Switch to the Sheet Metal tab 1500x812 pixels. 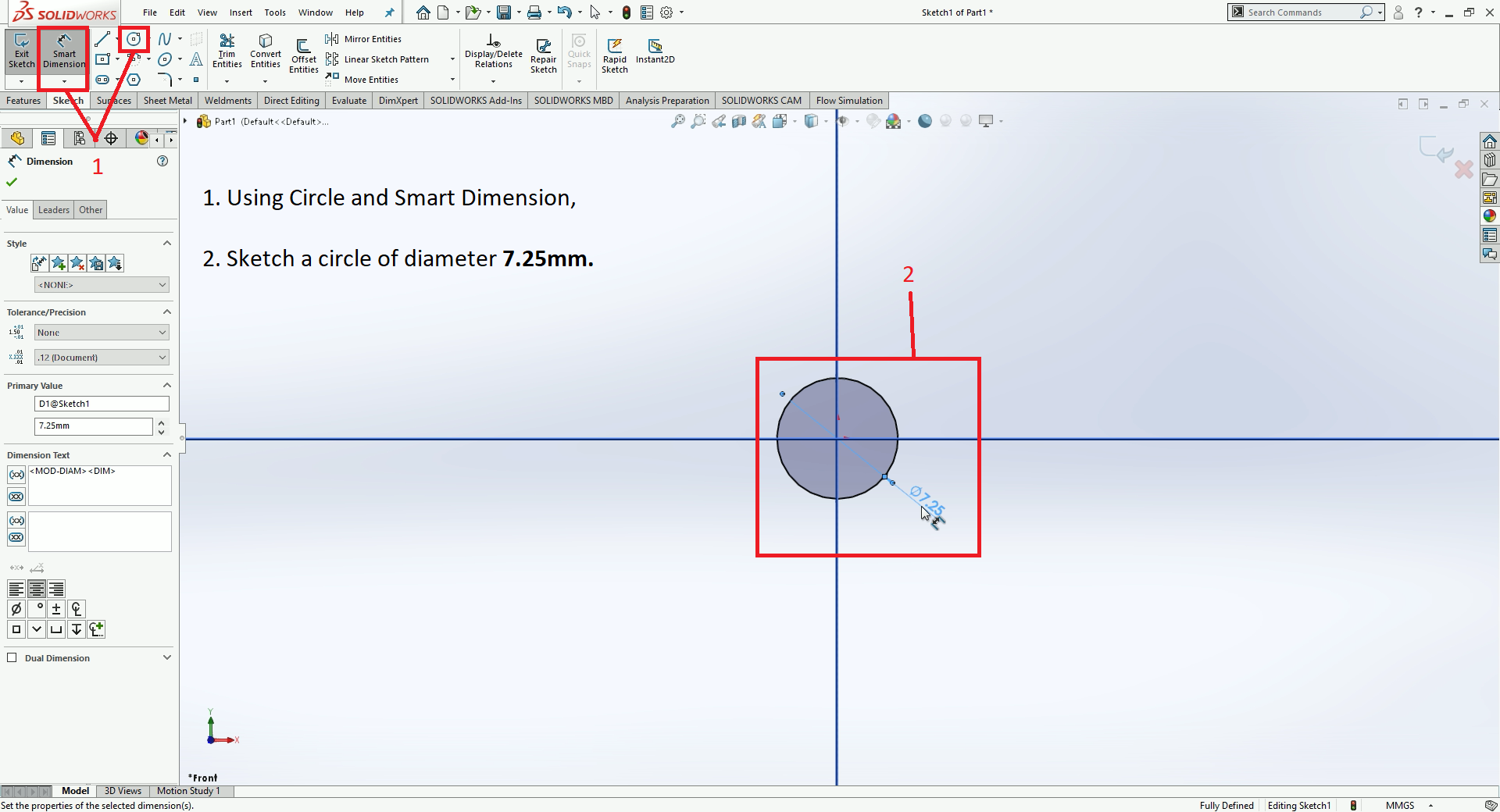pos(168,101)
